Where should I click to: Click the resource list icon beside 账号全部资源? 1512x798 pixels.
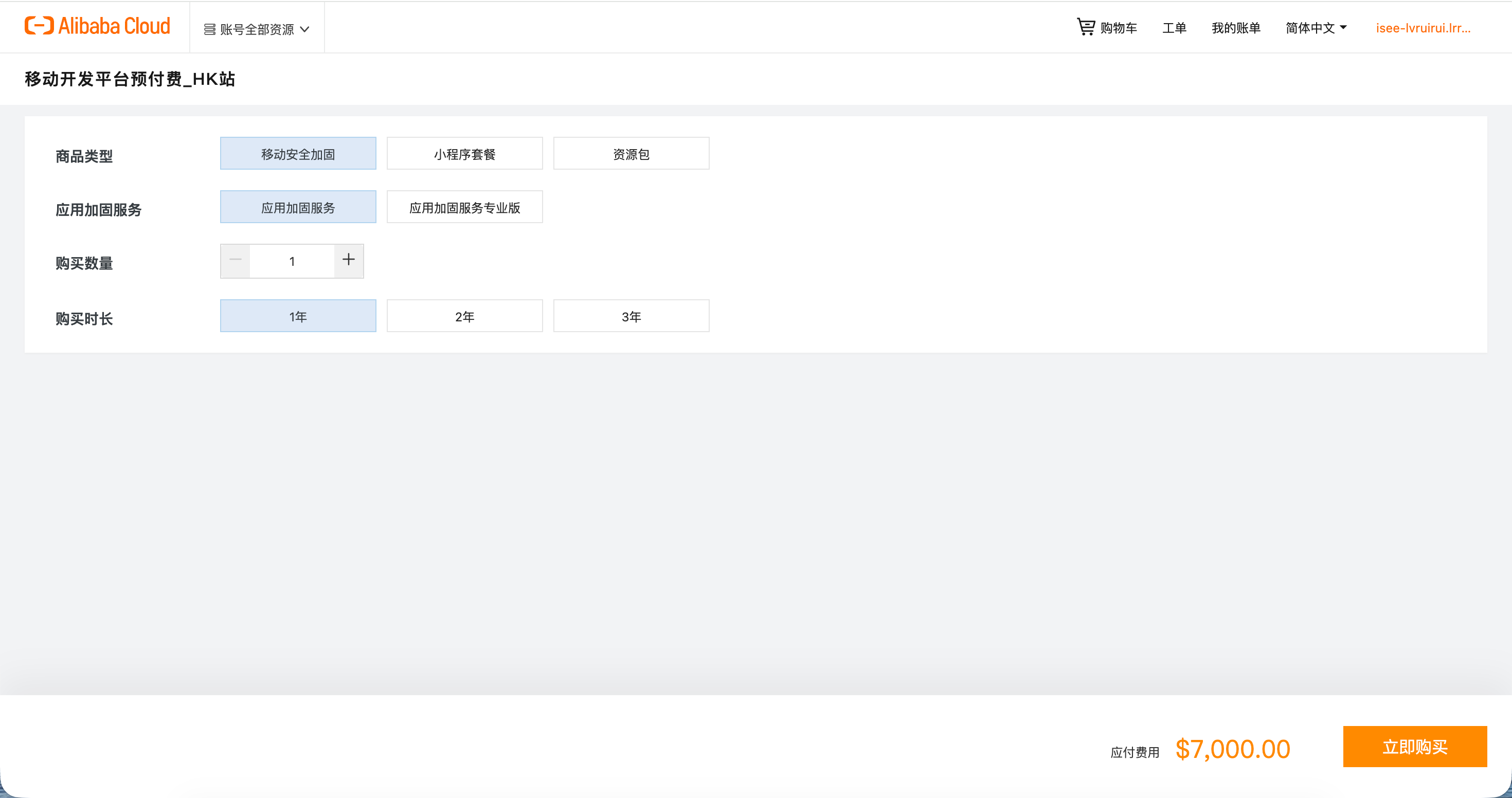[209, 29]
